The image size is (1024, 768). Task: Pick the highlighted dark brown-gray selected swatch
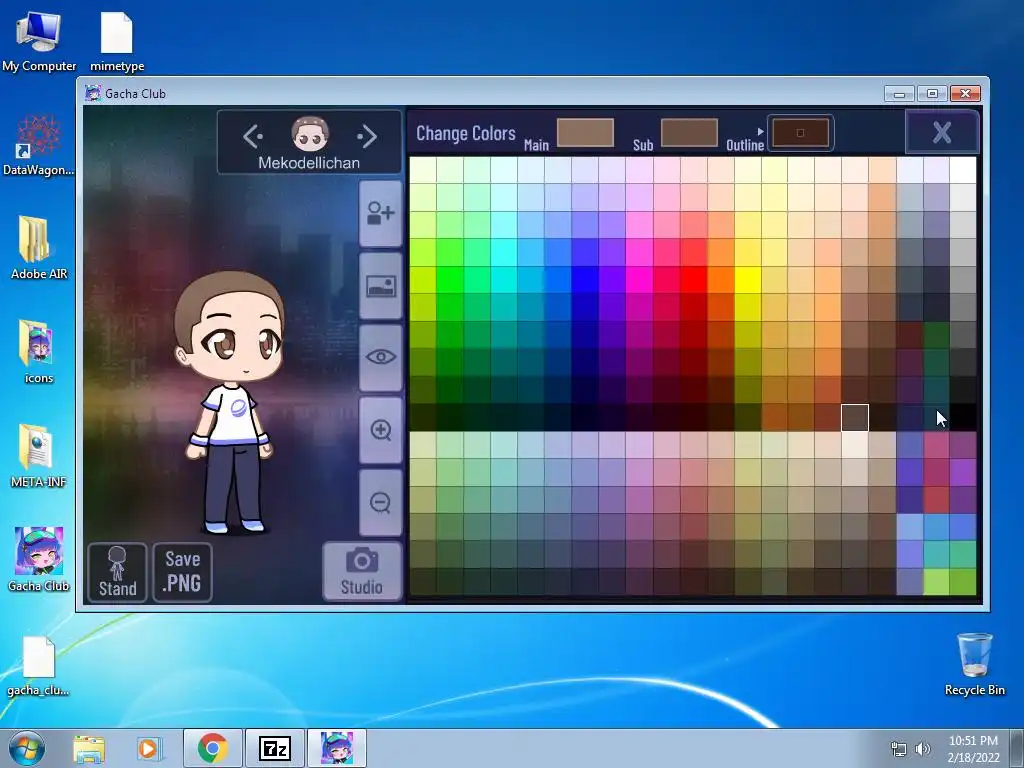855,417
